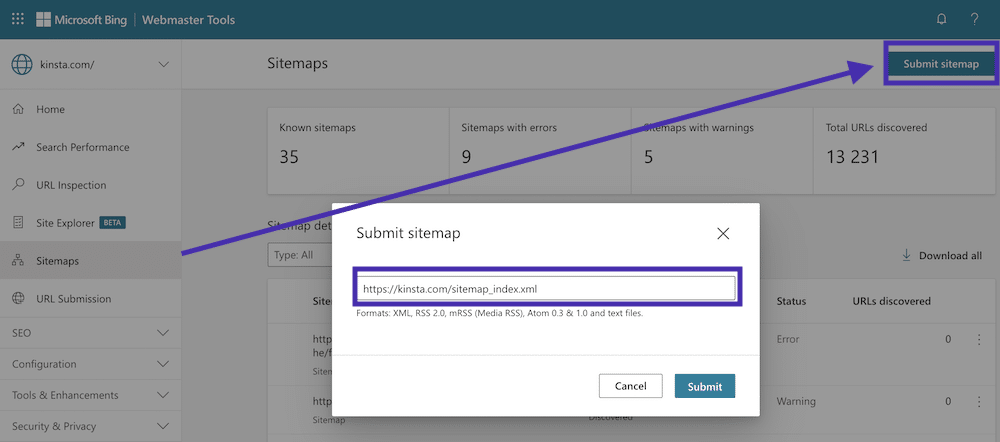Expand the Configuration sidebar section
Screen dimensions: 1000x442
point(164,364)
